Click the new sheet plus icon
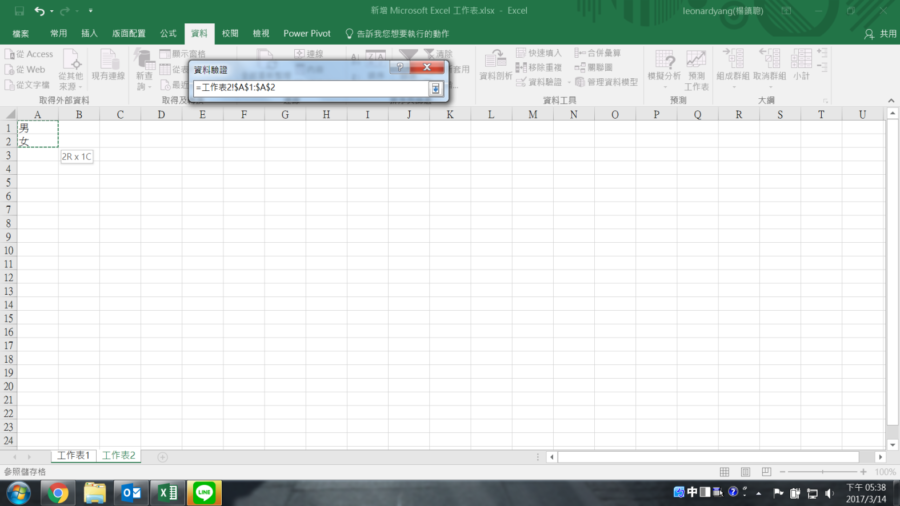 tap(162, 456)
